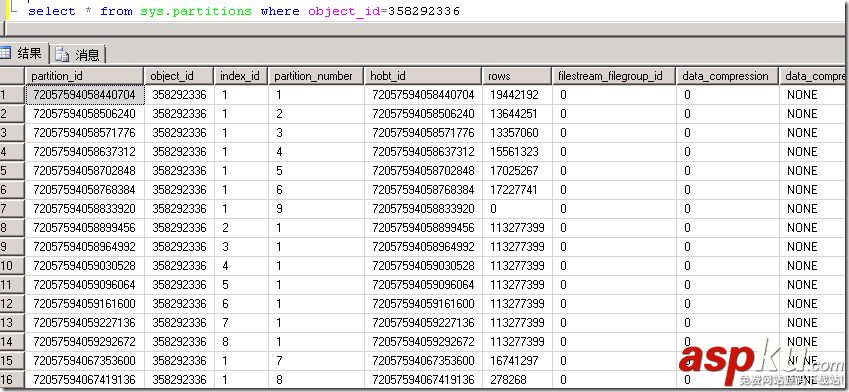
Task: Select the object_id column header
Action: (179, 76)
